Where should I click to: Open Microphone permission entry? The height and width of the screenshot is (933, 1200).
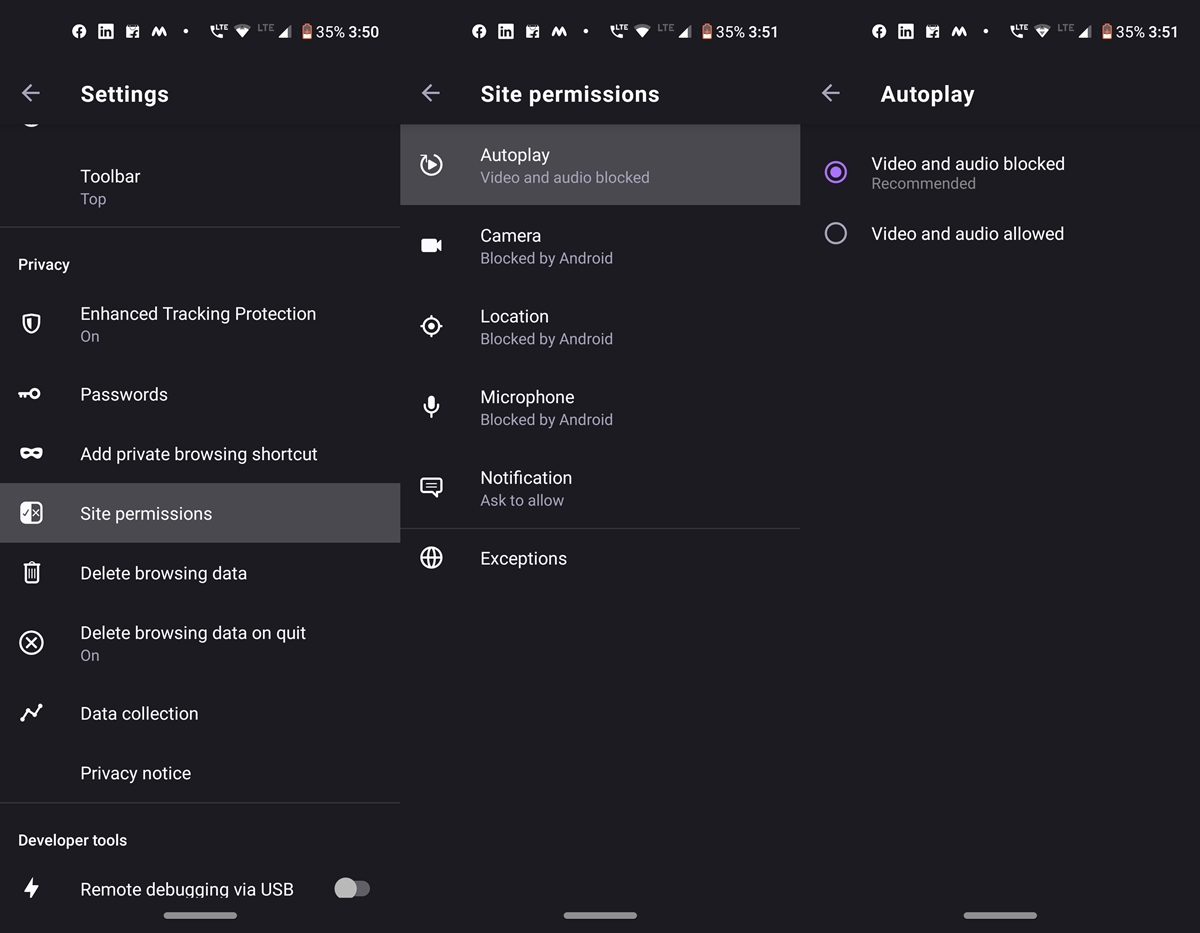pyautogui.click(x=600, y=408)
